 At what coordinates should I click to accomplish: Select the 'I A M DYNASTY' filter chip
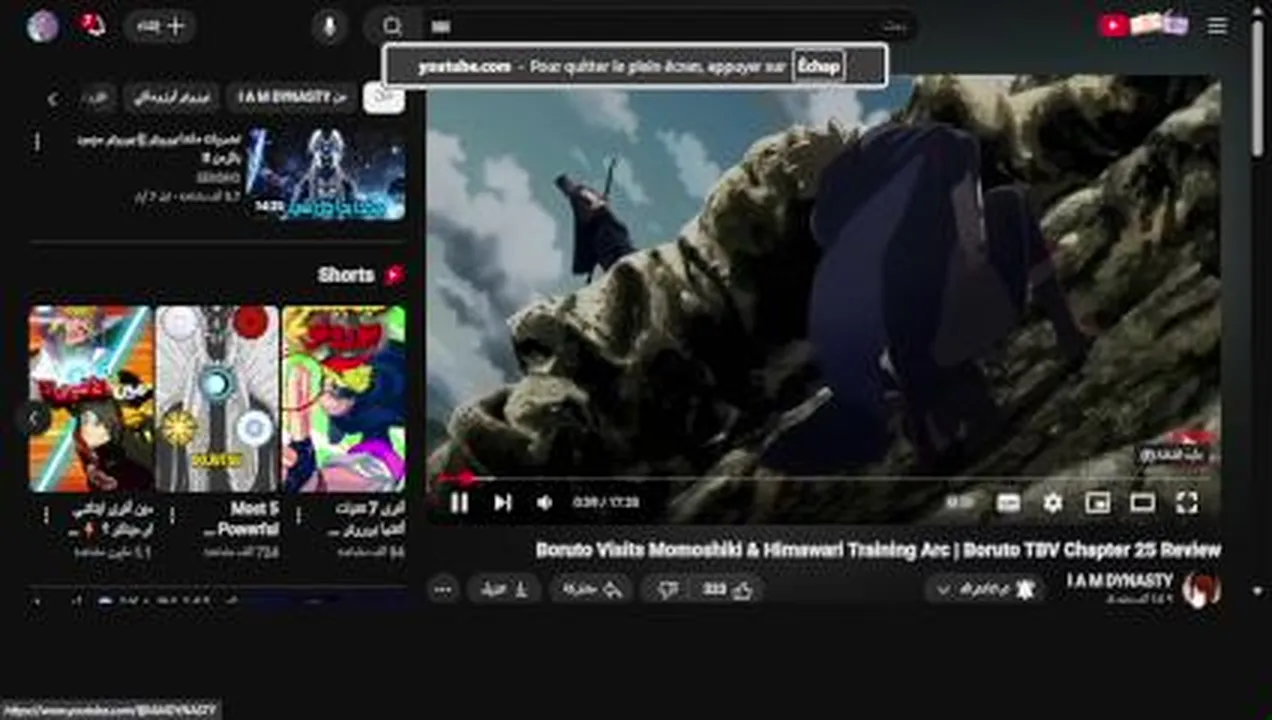click(291, 98)
